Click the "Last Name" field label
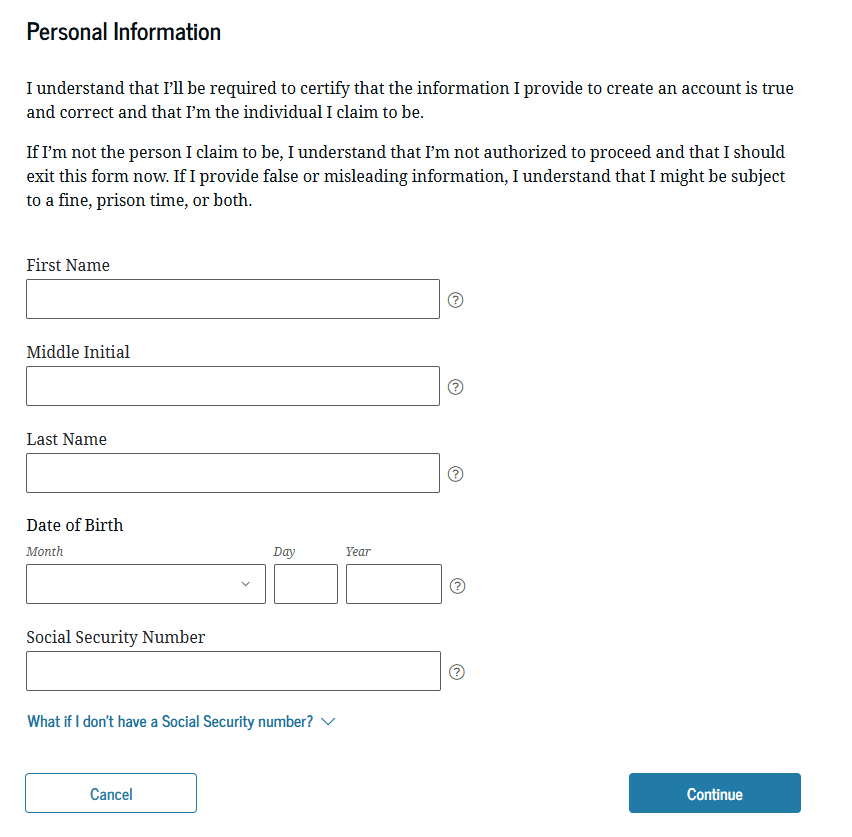This screenshot has height=837, width=852. (x=66, y=439)
